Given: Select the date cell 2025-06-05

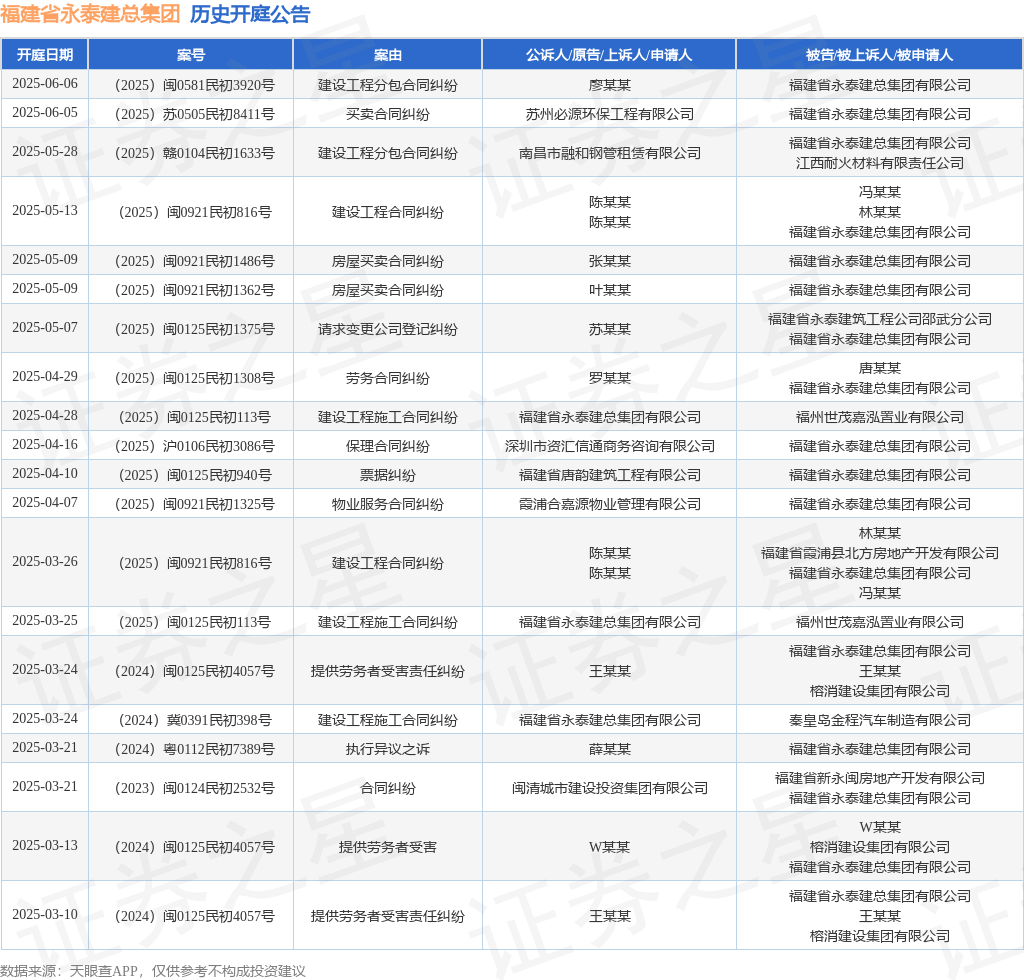Looking at the screenshot, I should (x=44, y=113).
